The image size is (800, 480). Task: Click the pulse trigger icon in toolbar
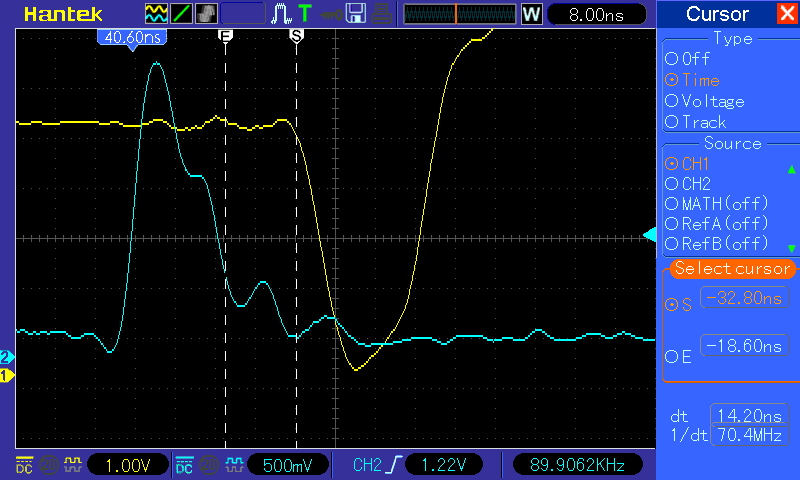tap(281, 14)
